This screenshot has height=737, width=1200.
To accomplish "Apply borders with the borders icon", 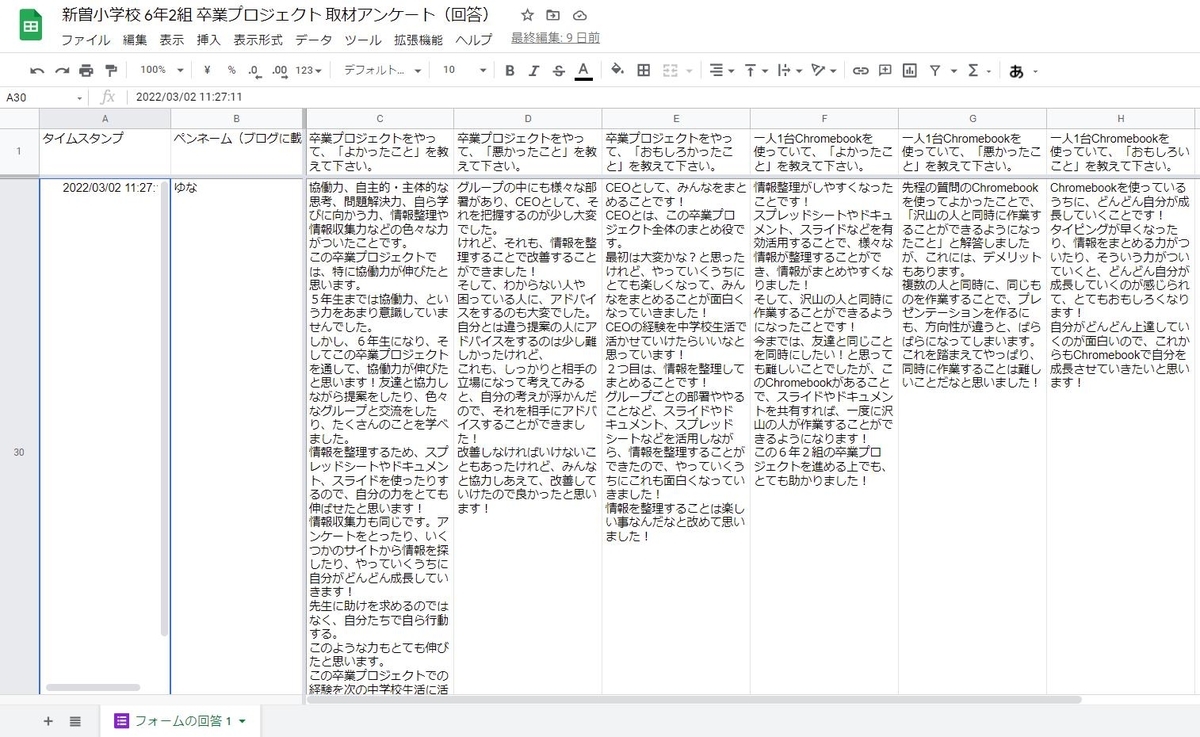I will 645,70.
